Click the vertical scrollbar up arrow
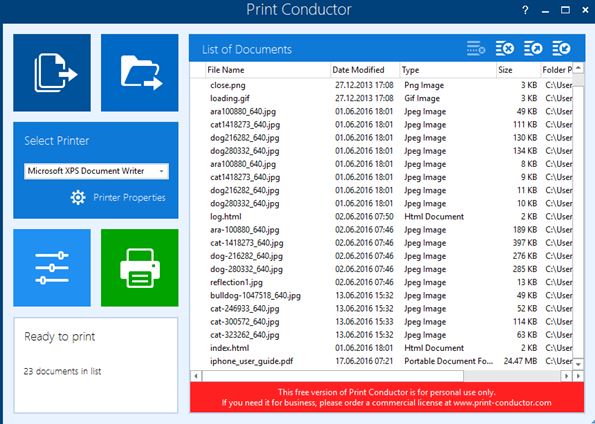This screenshot has width=595, height=424. [x=578, y=68]
